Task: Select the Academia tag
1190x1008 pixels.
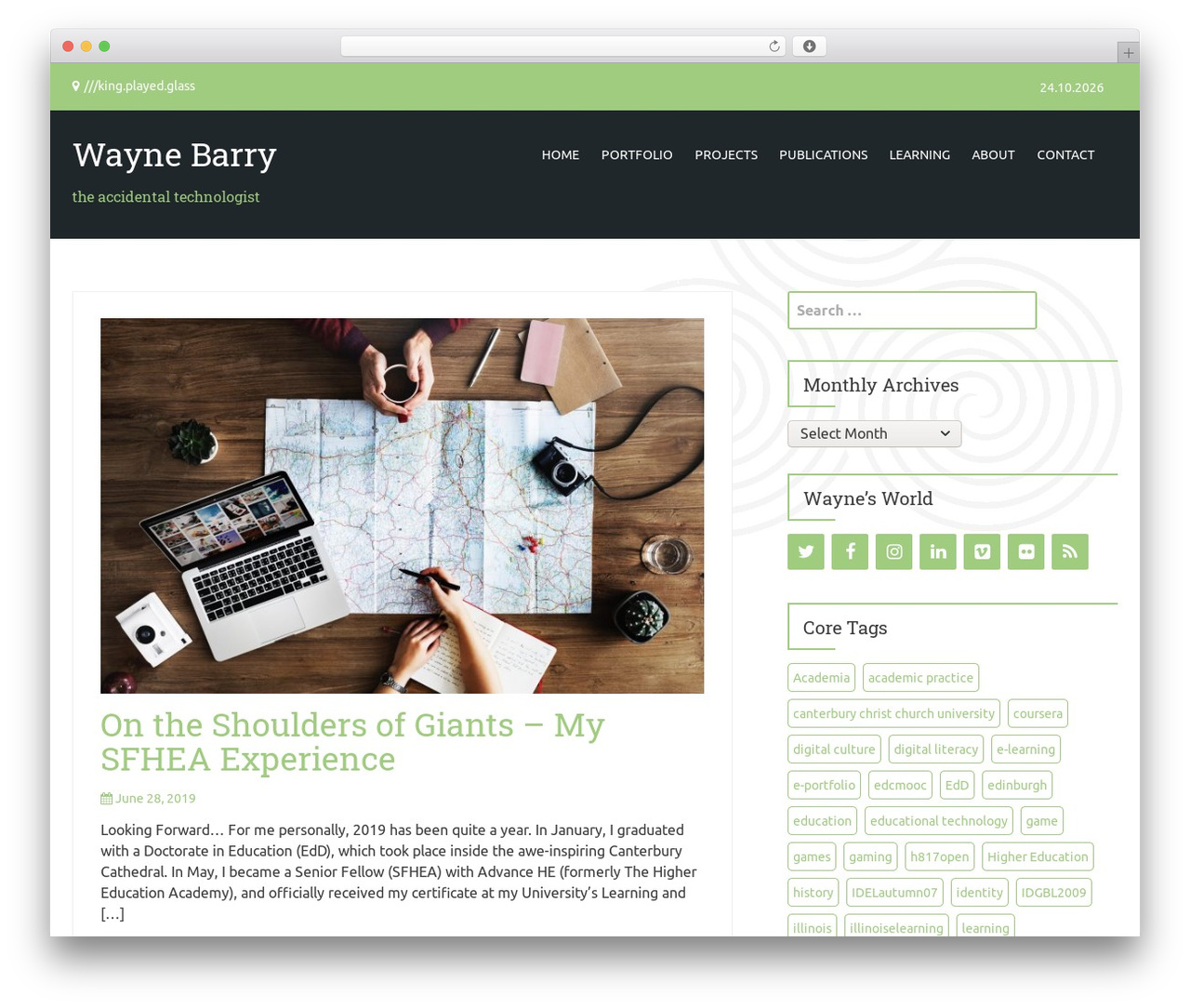Action: pyautogui.click(x=821, y=678)
